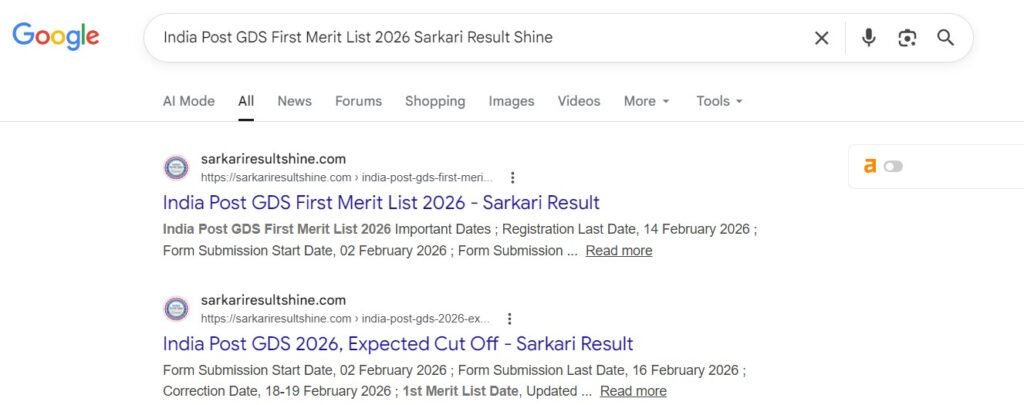Image resolution: width=1024 pixels, height=405 pixels.
Task: Open the Tools dropdown
Action: pyautogui.click(x=719, y=101)
